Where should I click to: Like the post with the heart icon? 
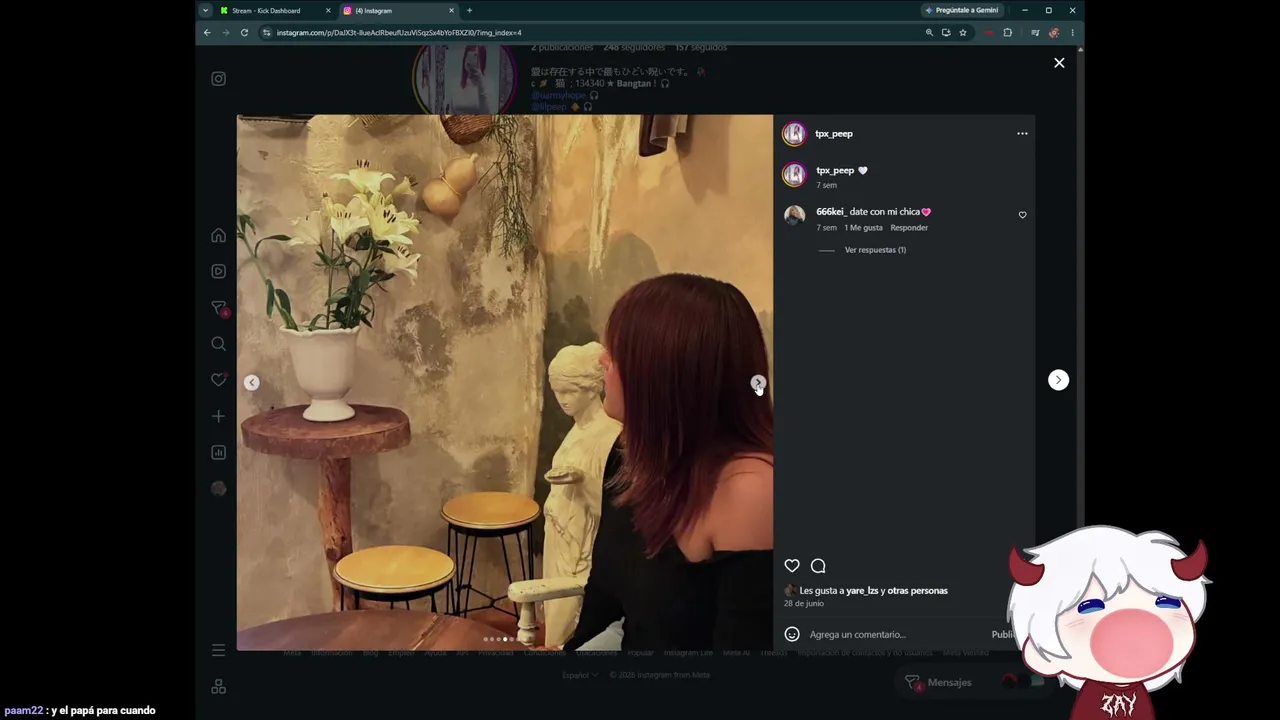pos(792,566)
